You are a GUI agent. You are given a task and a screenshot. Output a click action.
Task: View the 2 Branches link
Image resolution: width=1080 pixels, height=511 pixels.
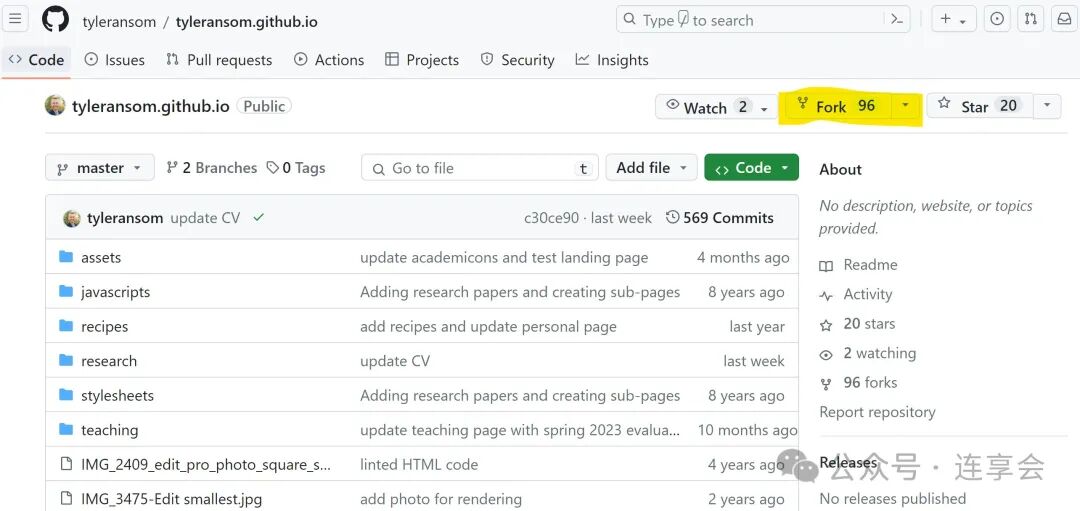[x=211, y=167]
